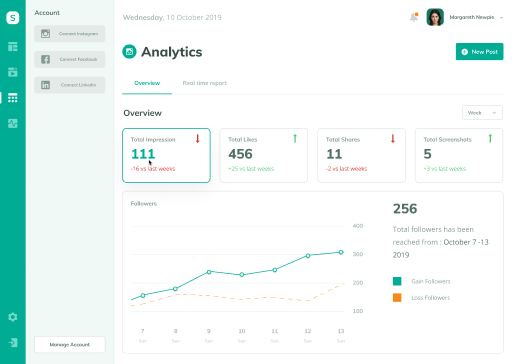Viewport: 512px width, 364px height.
Task: Click the Connect Instagram button
Action: click(x=70, y=34)
